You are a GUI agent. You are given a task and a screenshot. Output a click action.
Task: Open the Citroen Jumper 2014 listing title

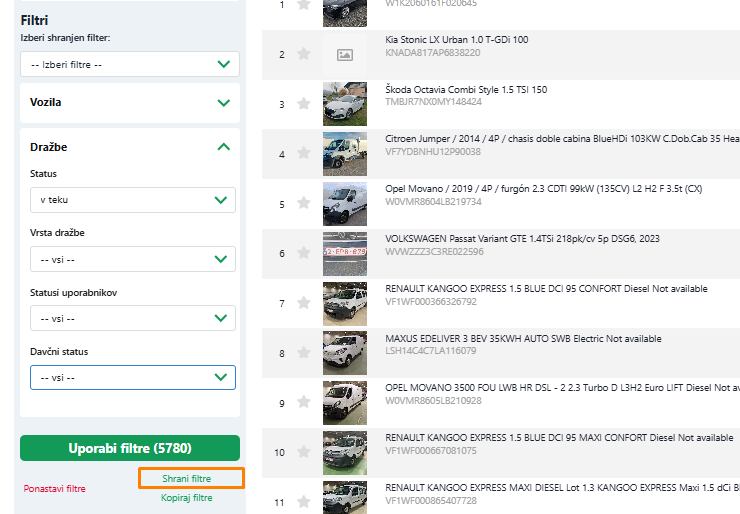563,139
